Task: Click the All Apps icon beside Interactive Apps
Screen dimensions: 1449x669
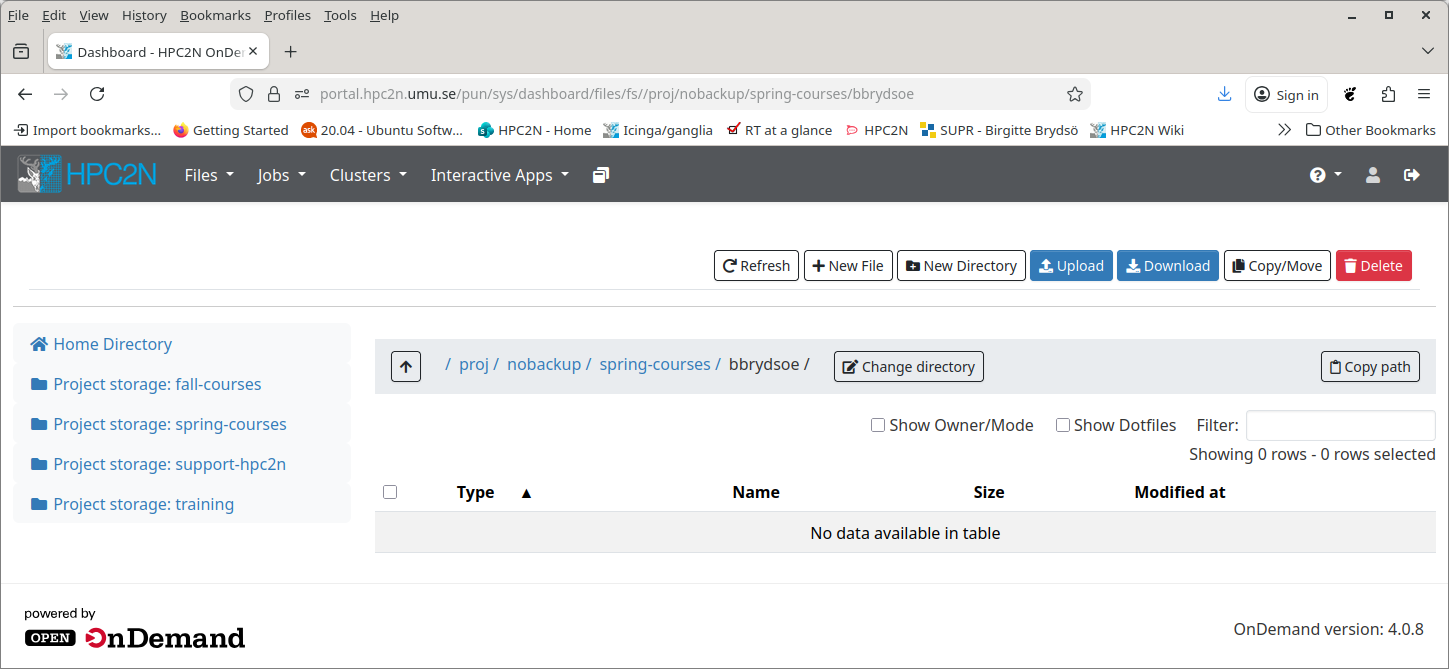Action: [x=600, y=174]
